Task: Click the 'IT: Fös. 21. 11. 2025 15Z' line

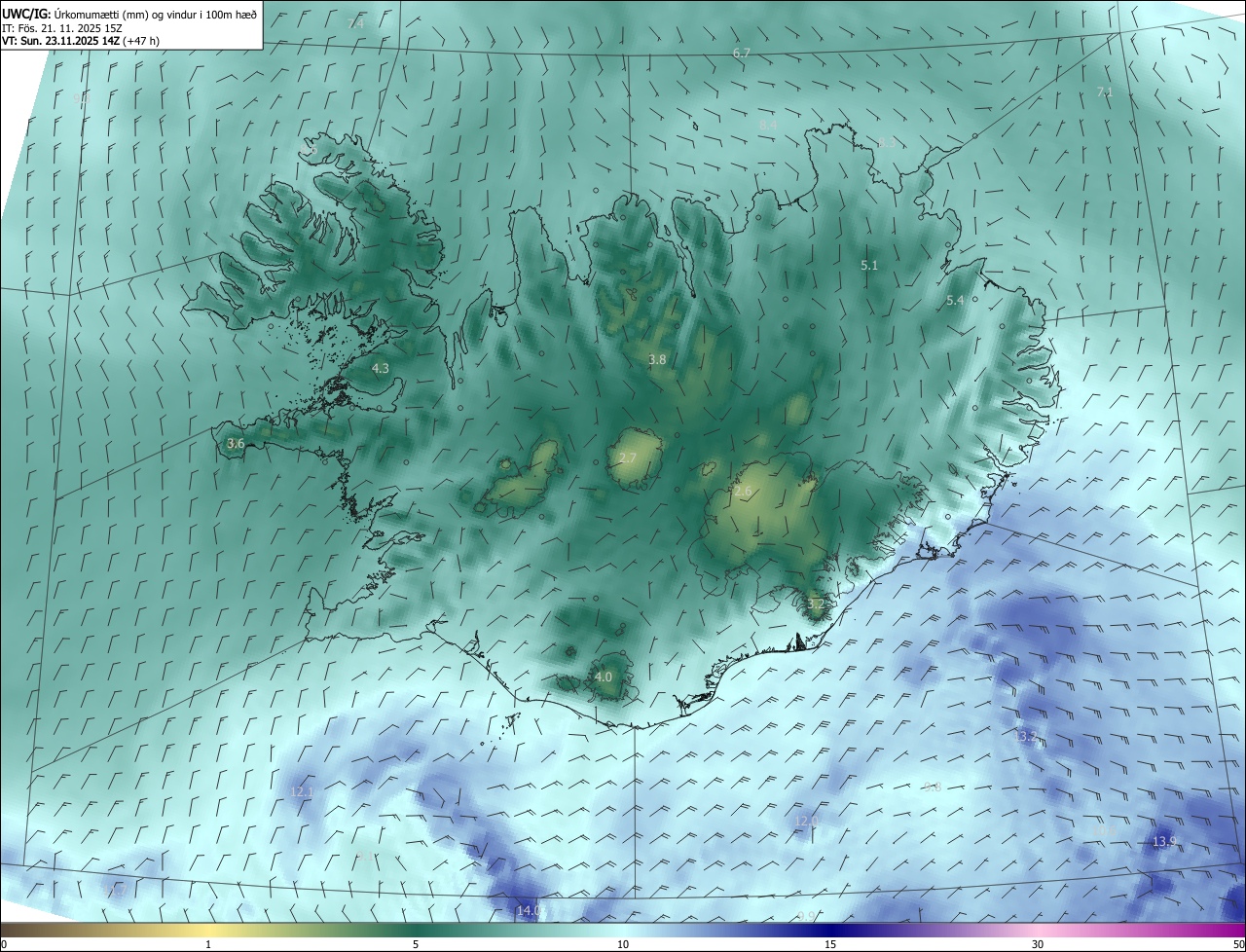Action: pos(61,28)
